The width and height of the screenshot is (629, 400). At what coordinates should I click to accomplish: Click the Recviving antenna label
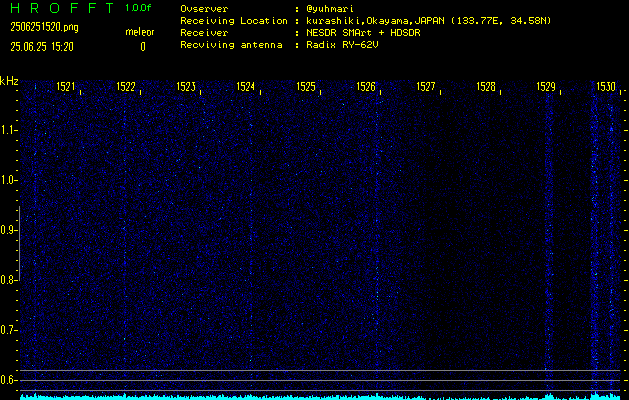pos(231,45)
